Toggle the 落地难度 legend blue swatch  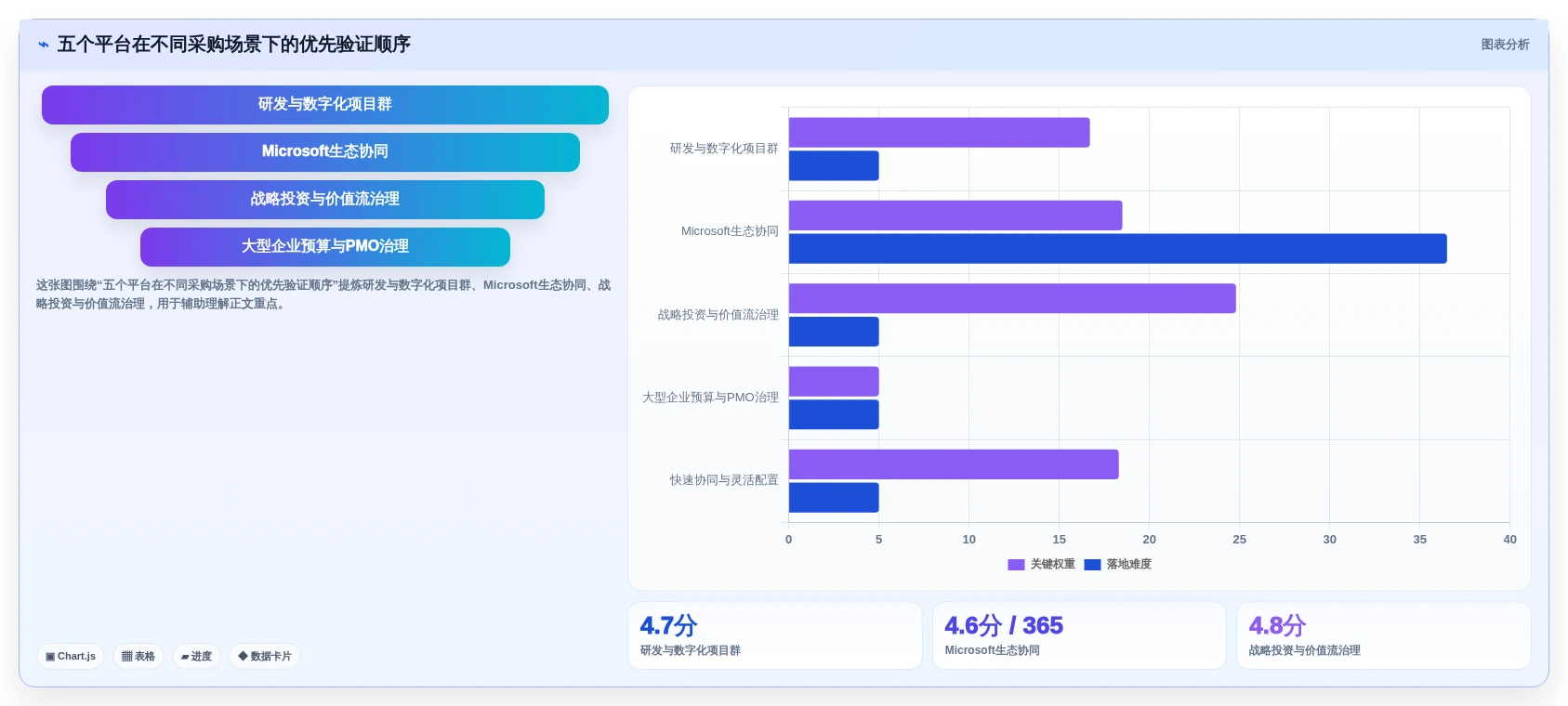coord(1092,565)
